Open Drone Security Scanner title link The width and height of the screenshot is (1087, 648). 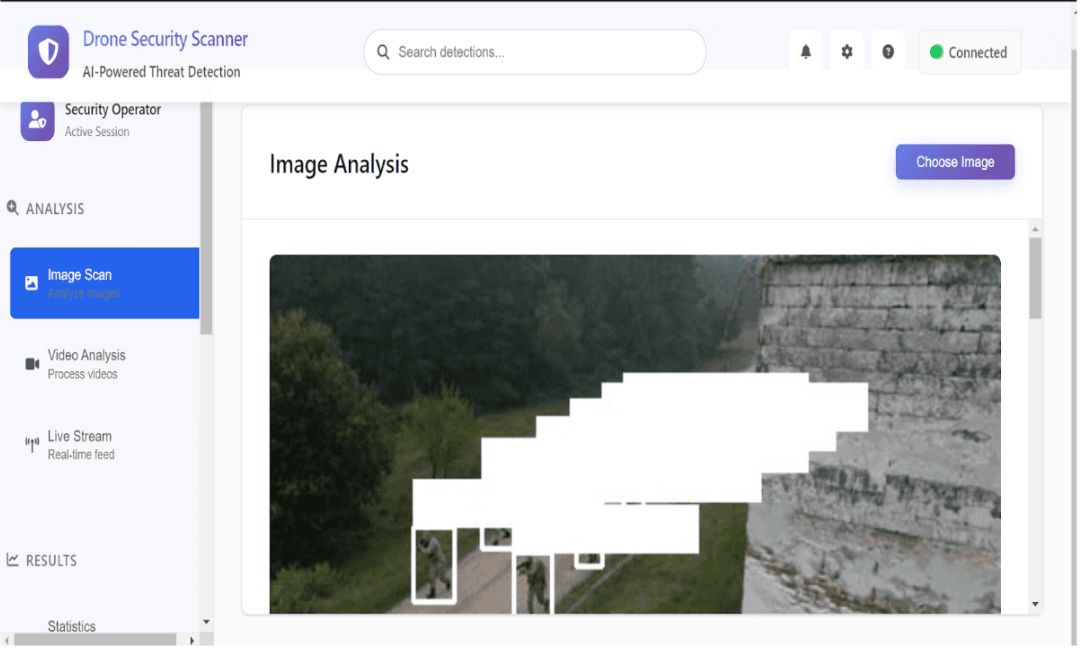click(x=164, y=38)
